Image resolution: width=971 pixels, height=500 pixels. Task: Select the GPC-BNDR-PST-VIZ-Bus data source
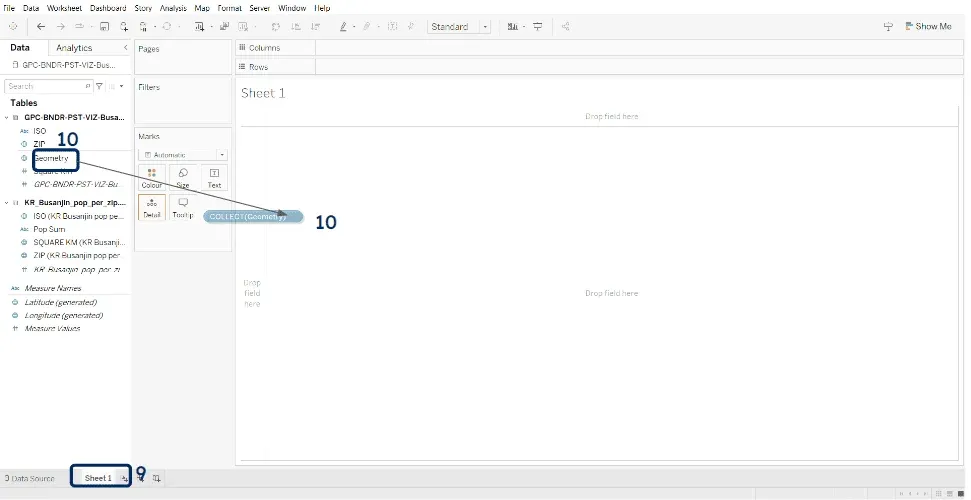64,64
